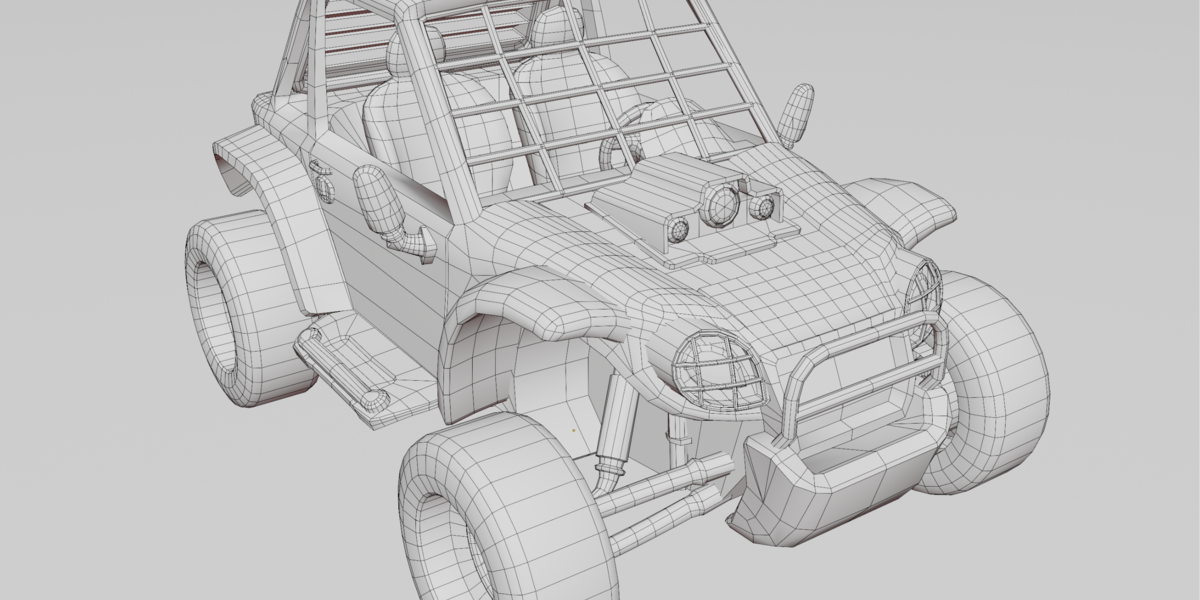Select the larger round intake on hood scoop

click(720, 203)
